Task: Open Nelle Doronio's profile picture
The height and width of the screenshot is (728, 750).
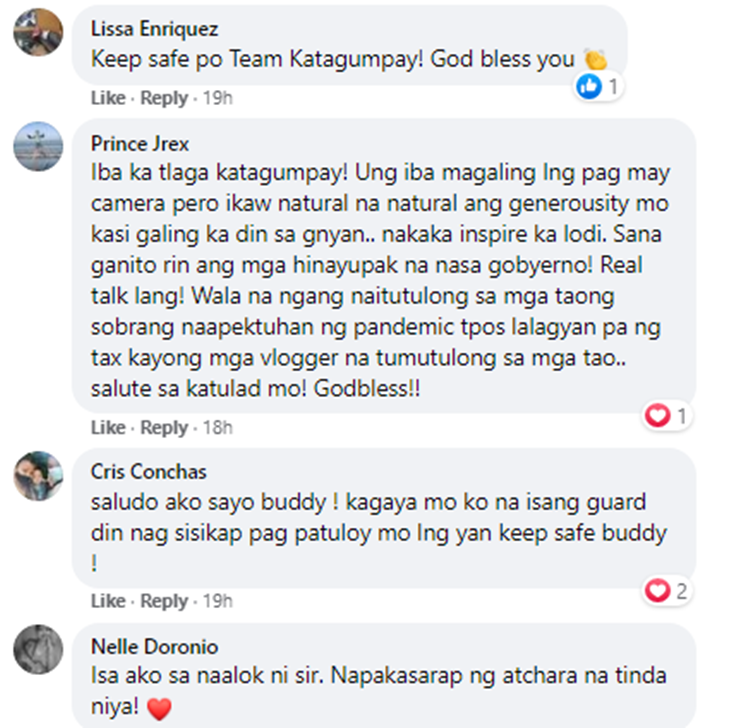Action: click(x=38, y=649)
